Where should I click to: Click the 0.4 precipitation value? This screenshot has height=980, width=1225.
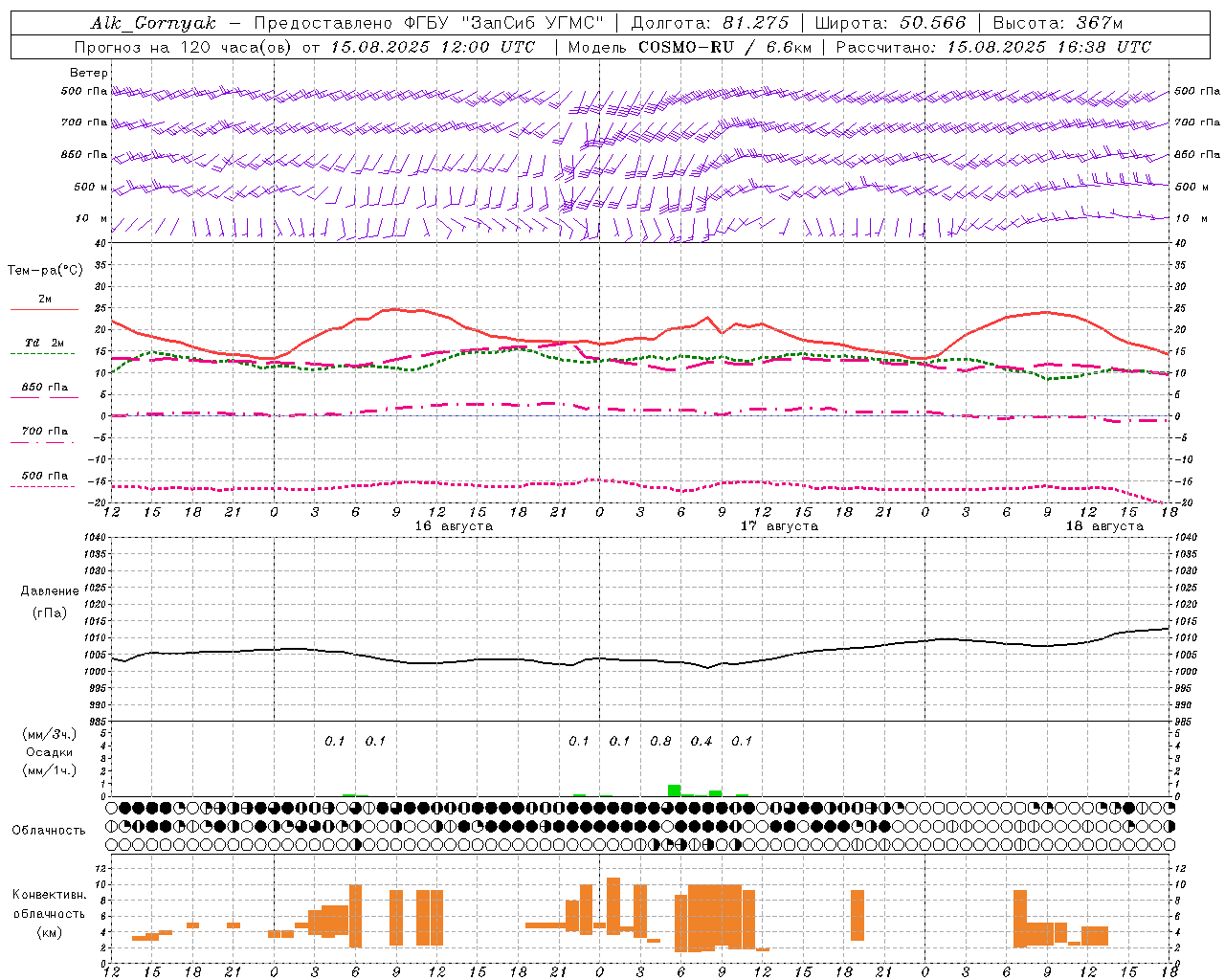702,741
